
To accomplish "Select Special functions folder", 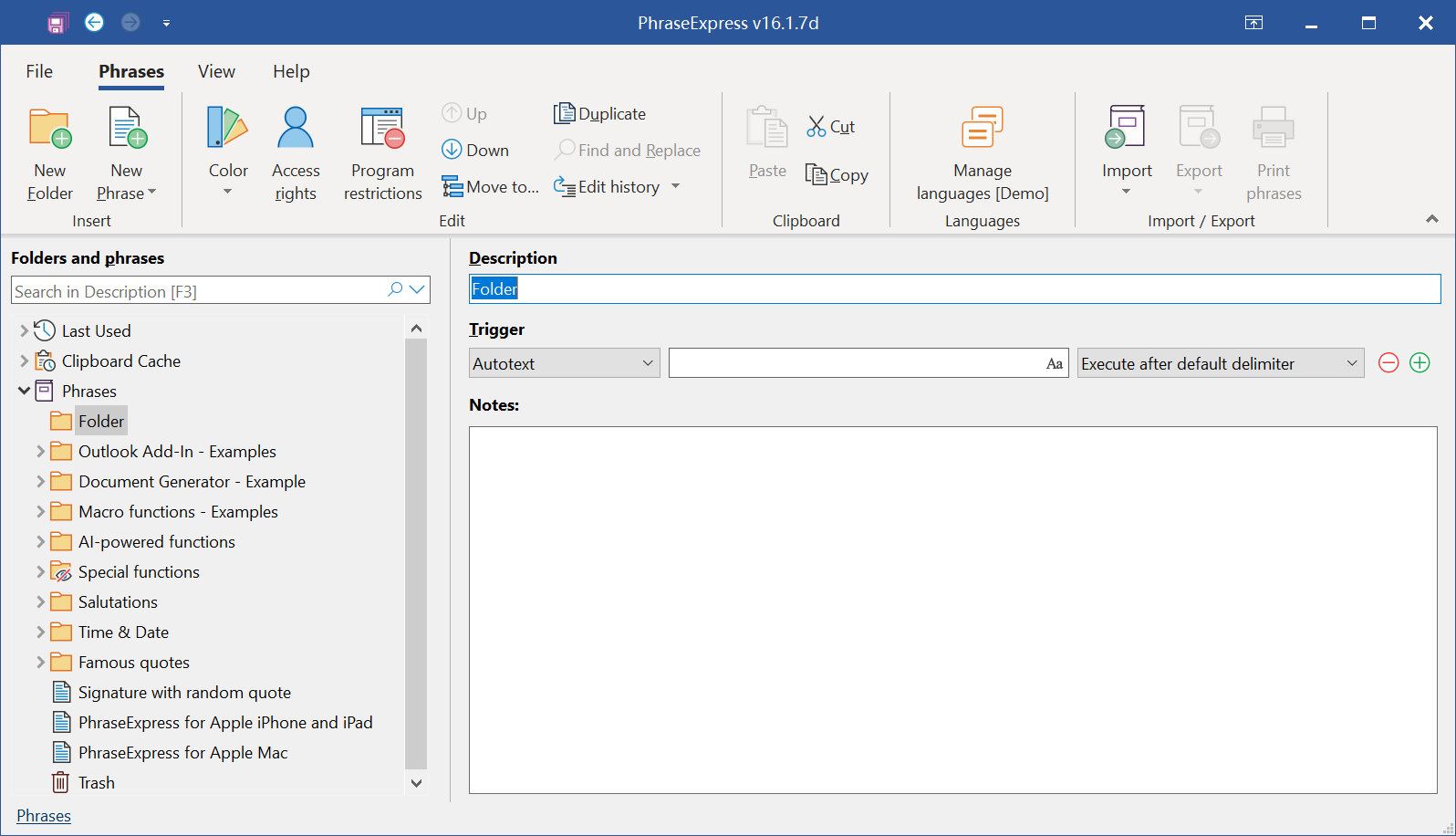I will 139,571.
